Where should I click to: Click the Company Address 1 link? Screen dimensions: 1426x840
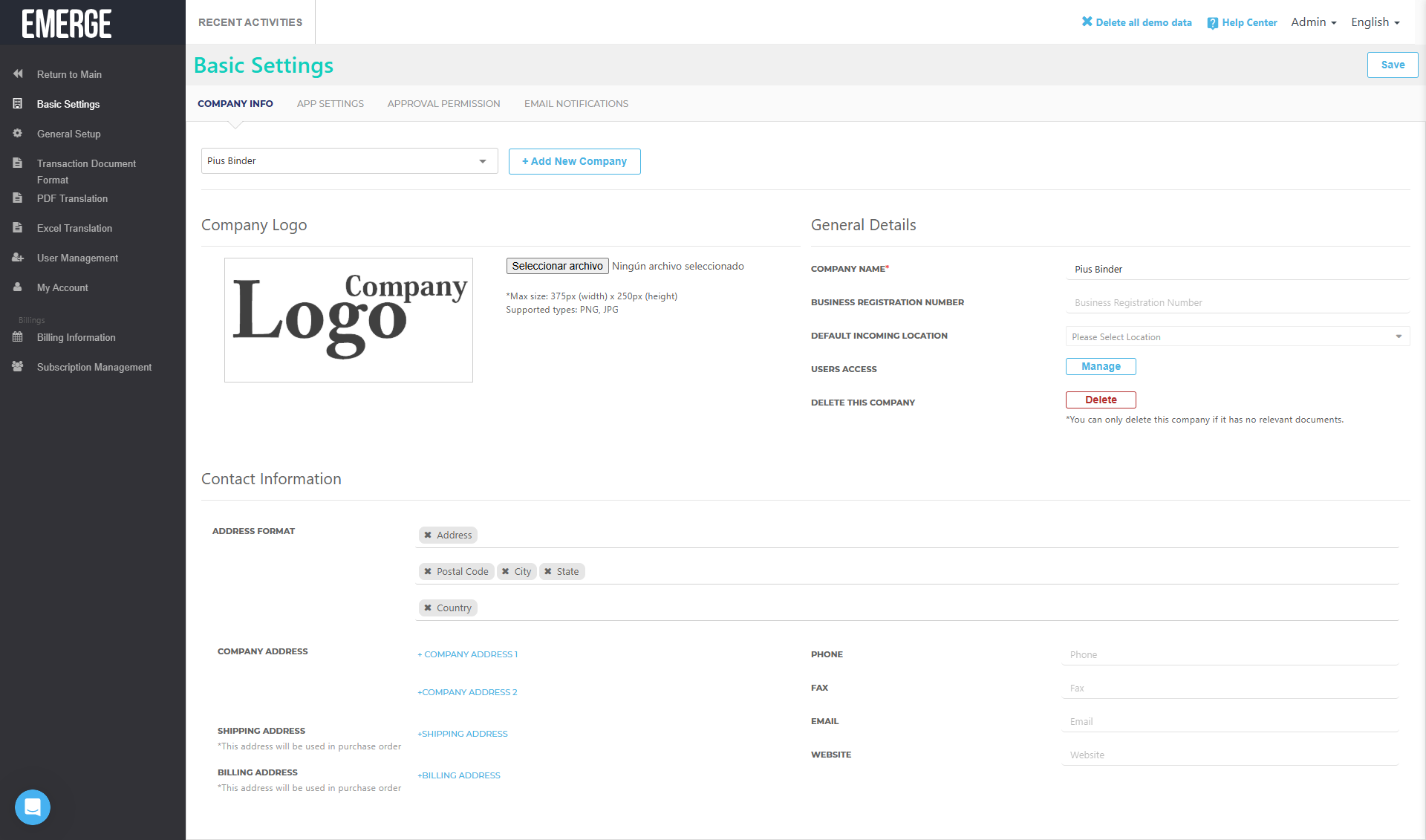(x=468, y=654)
